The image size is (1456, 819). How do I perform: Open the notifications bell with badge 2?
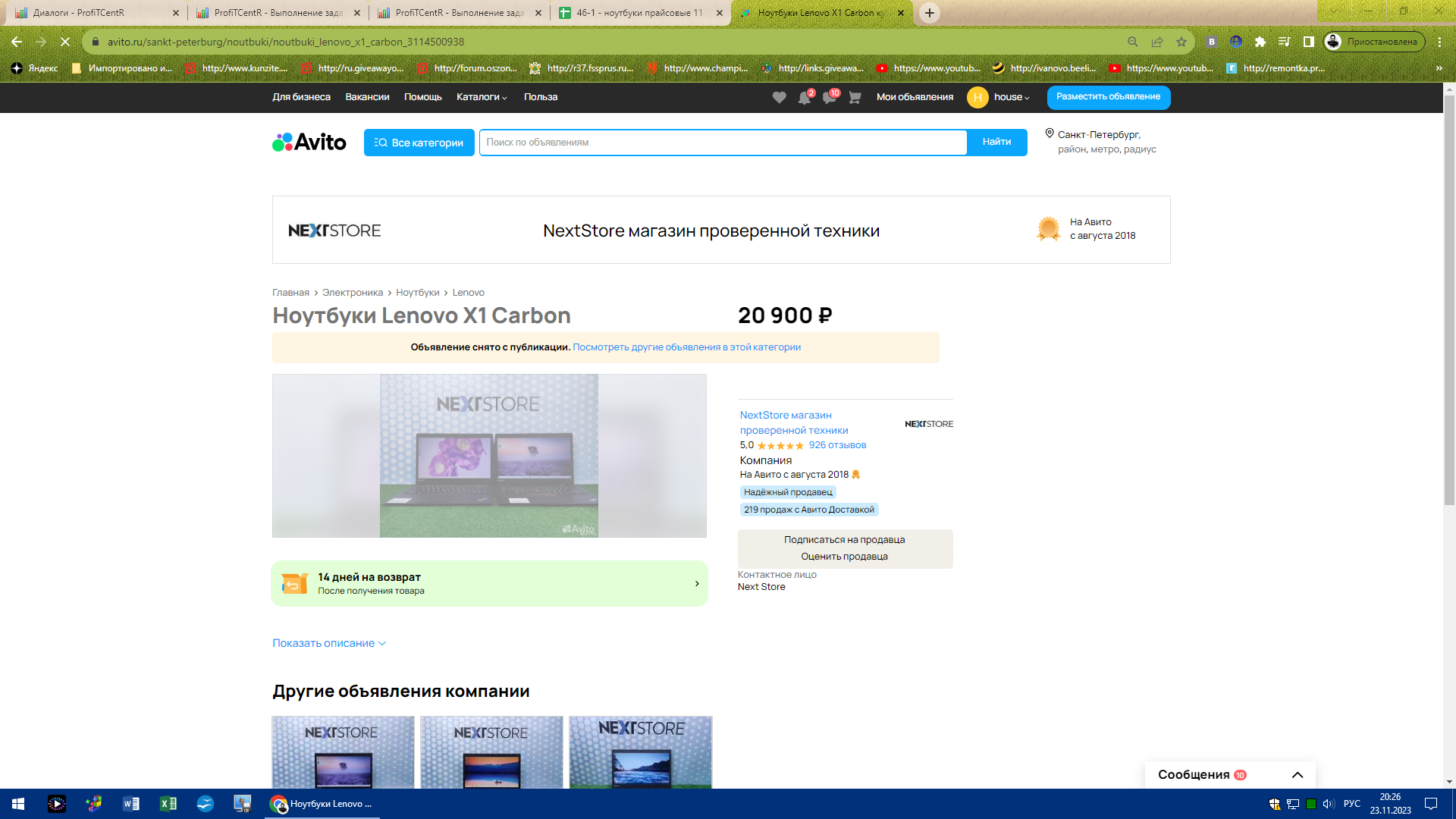(803, 97)
